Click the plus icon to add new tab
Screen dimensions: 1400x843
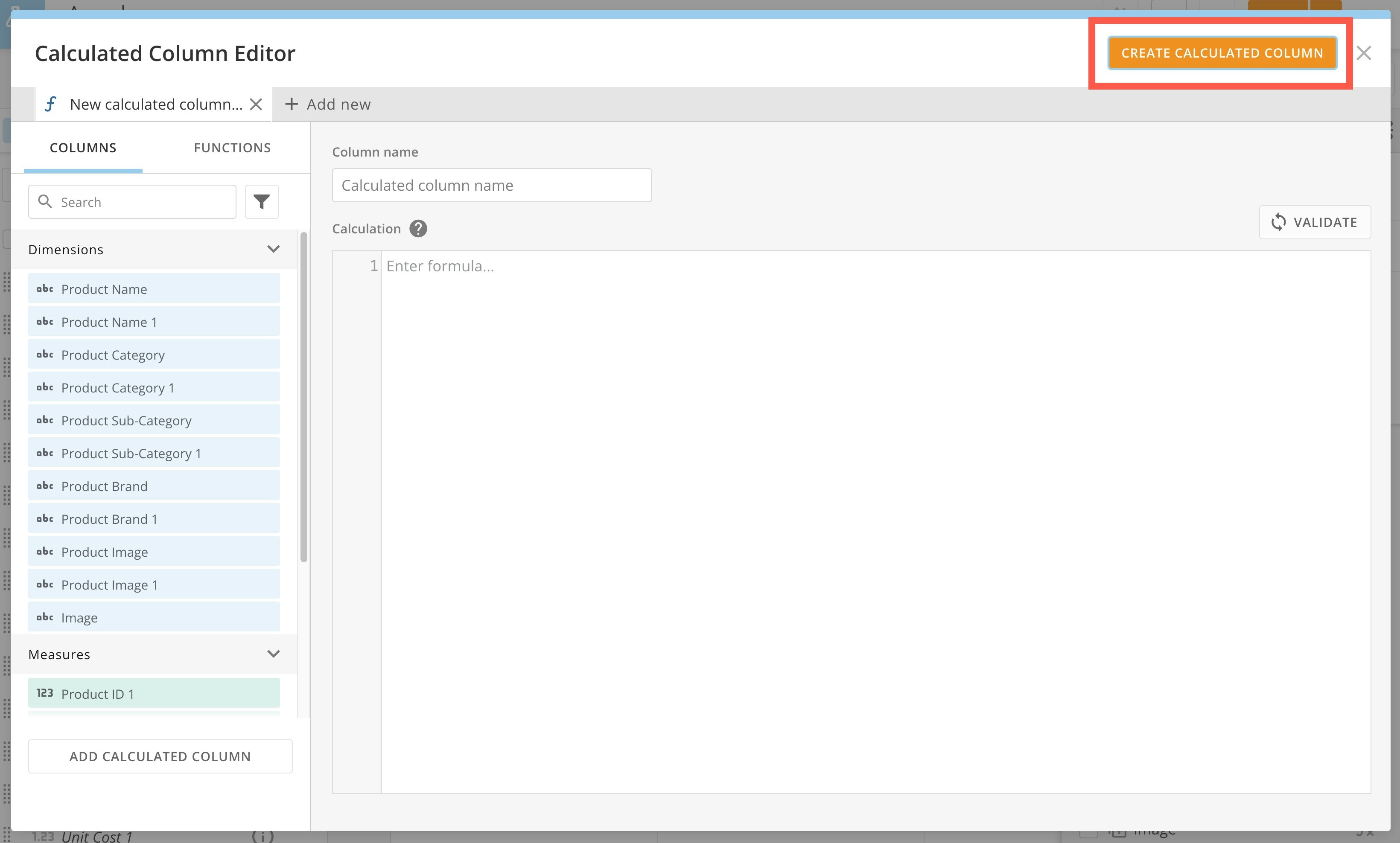(292, 105)
